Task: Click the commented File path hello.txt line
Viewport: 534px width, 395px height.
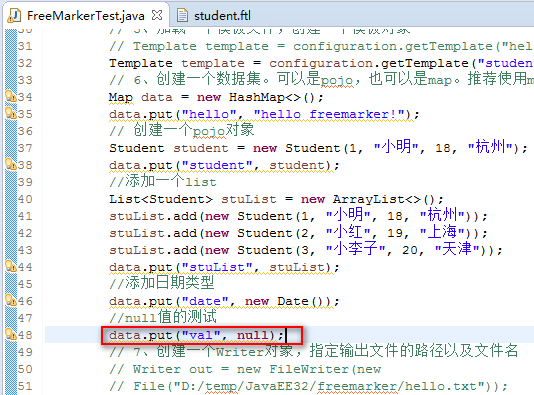Action: coord(309,386)
